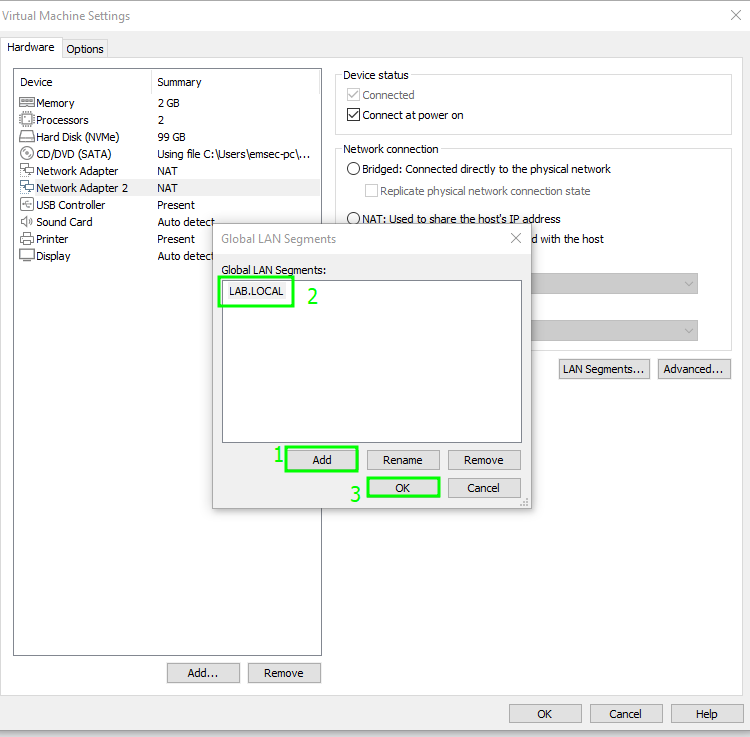Switch to the Options tab

pos(85,49)
